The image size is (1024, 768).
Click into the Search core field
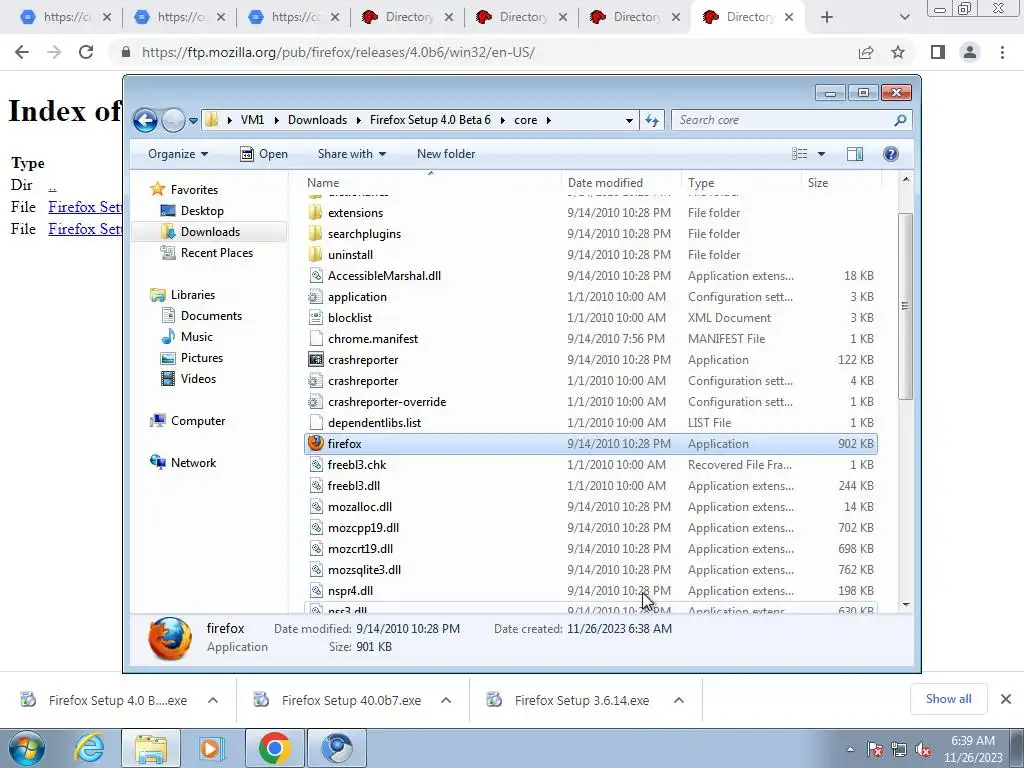coord(782,120)
